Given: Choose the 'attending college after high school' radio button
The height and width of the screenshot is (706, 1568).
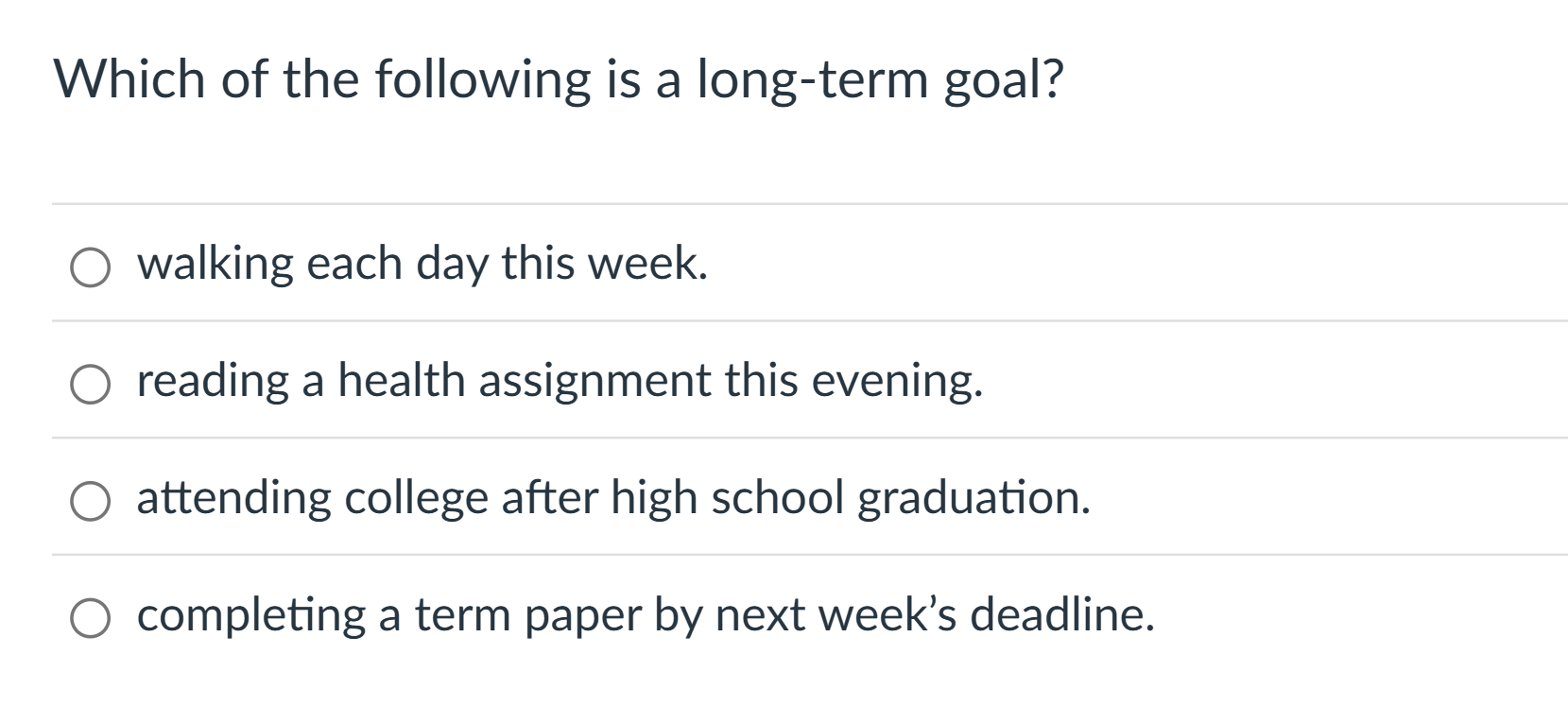Looking at the screenshot, I should click(x=90, y=502).
